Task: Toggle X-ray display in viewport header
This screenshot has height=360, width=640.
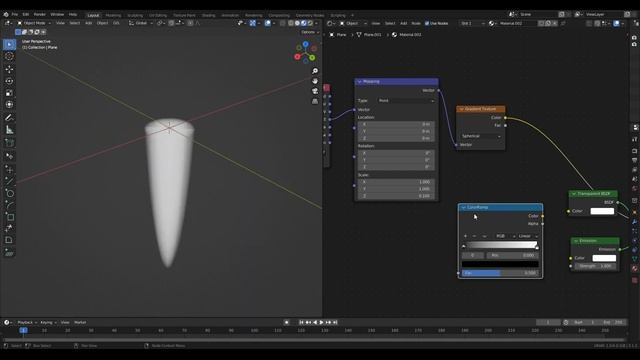Action: click(x=282, y=23)
